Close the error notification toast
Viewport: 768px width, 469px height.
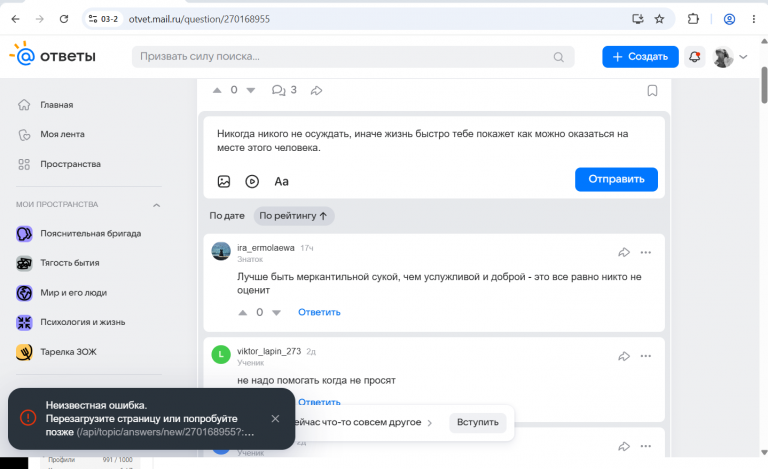pos(275,419)
